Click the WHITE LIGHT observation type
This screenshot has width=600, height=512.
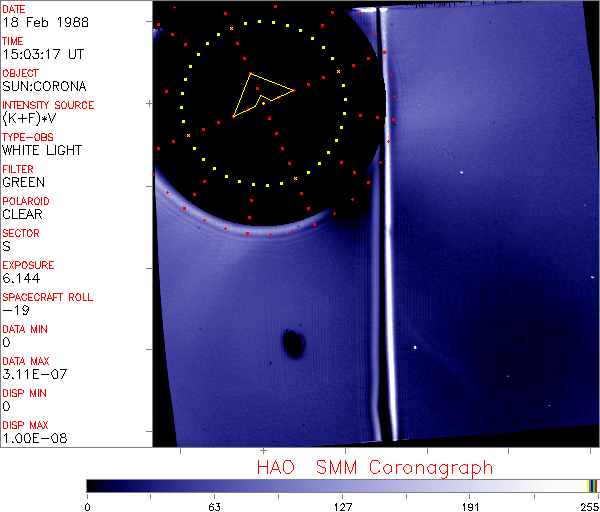click(42, 150)
